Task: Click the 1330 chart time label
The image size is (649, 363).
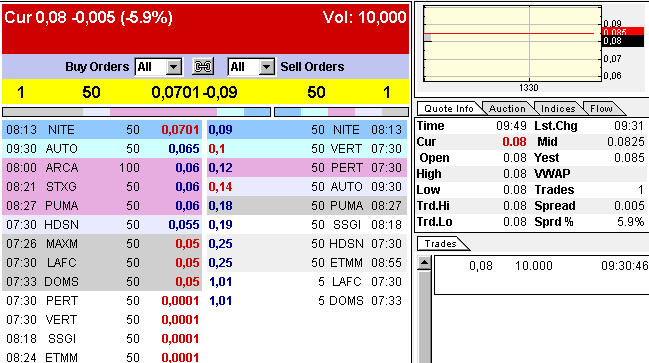Action: tap(529, 88)
